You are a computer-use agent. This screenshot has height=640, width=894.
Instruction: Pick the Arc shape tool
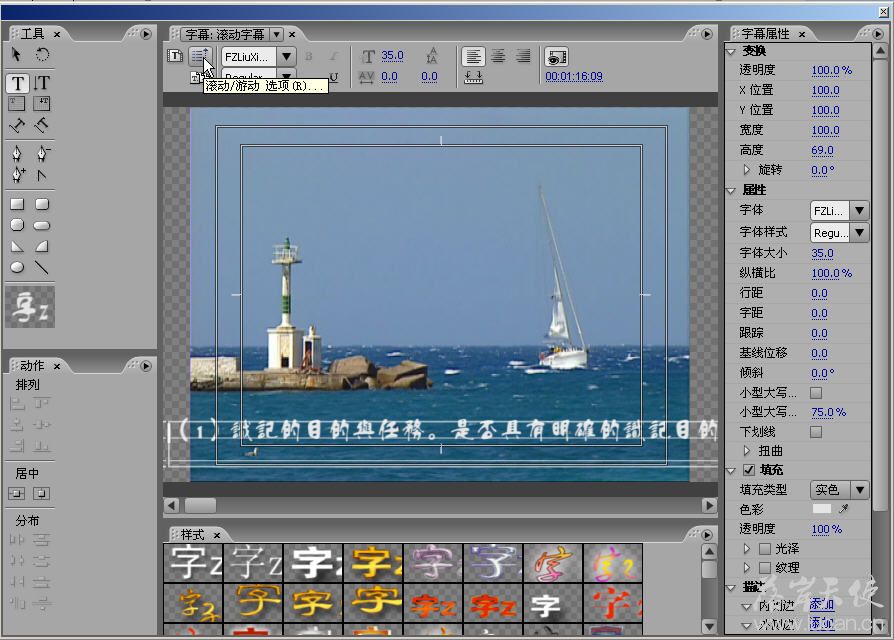click(x=42, y=246)
